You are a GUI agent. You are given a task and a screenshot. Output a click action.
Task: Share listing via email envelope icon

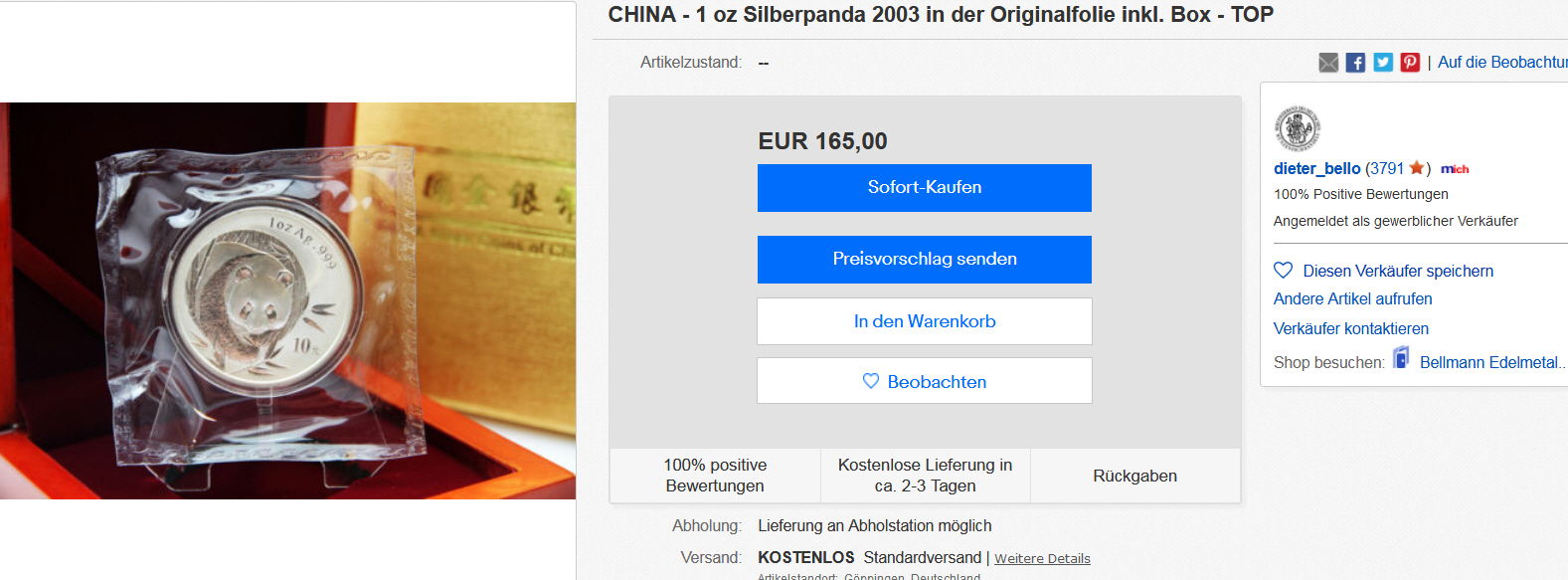tap(1328, 63)
